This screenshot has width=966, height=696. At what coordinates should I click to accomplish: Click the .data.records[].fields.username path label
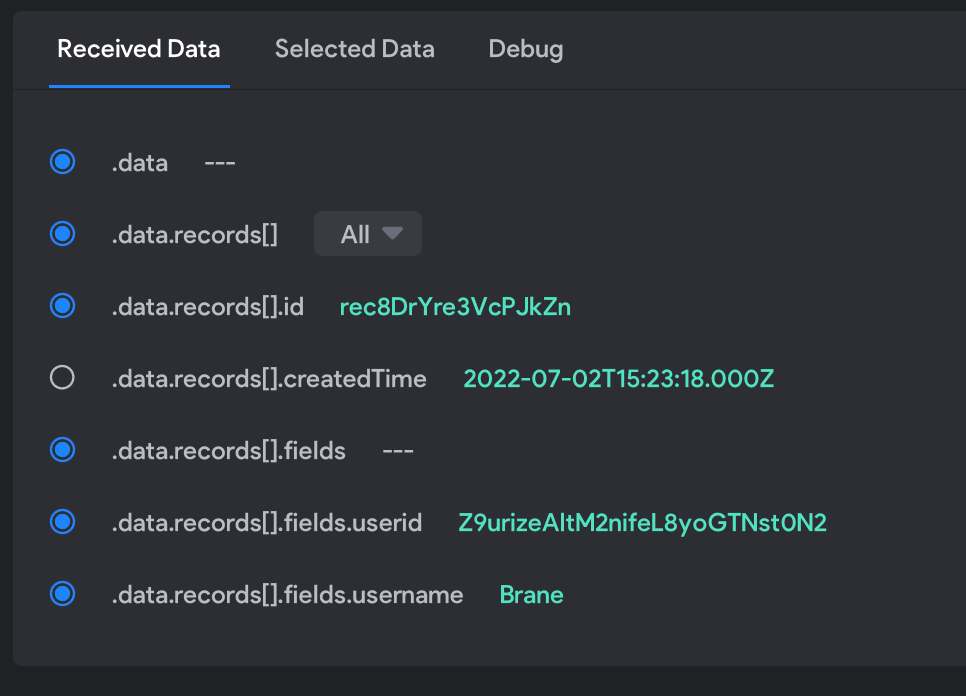point(288,595)
